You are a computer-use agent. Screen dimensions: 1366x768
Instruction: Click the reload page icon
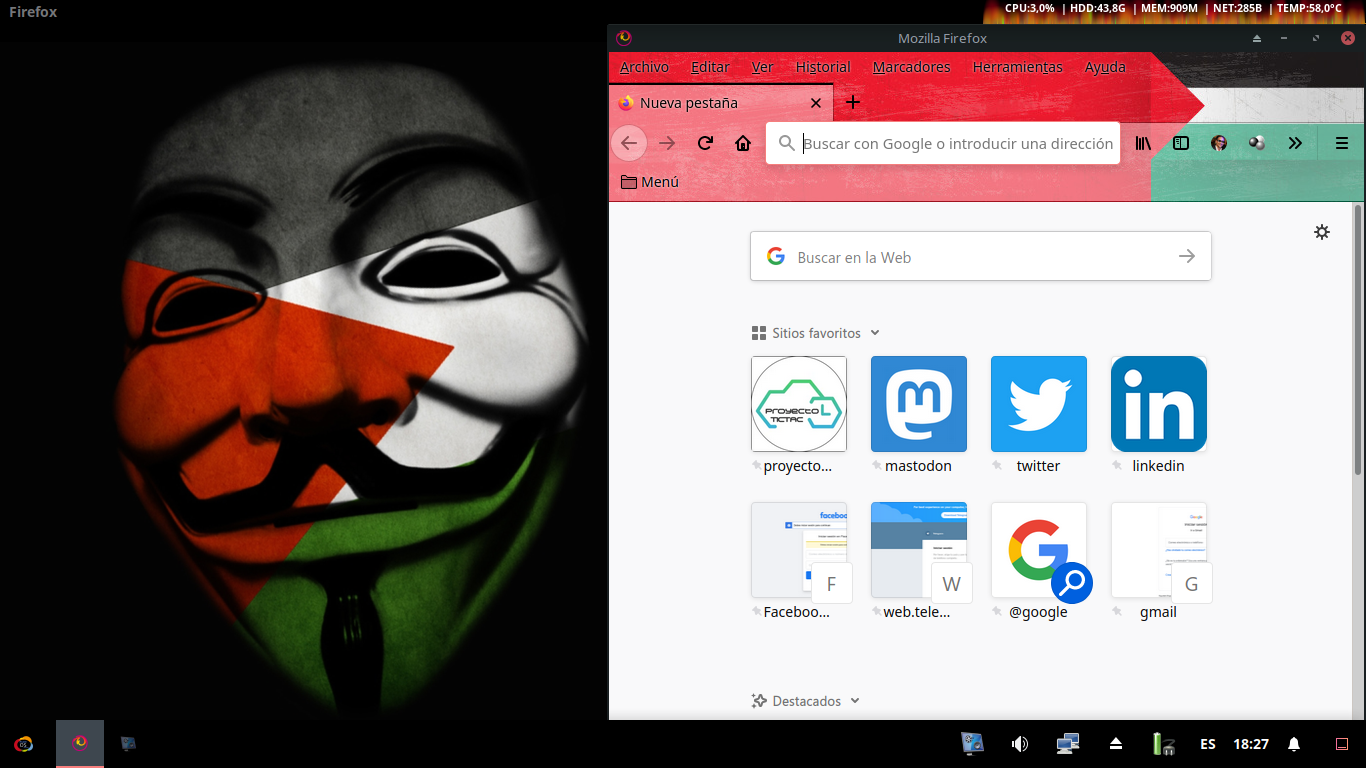pyautogui.click(x=705, y=143)
